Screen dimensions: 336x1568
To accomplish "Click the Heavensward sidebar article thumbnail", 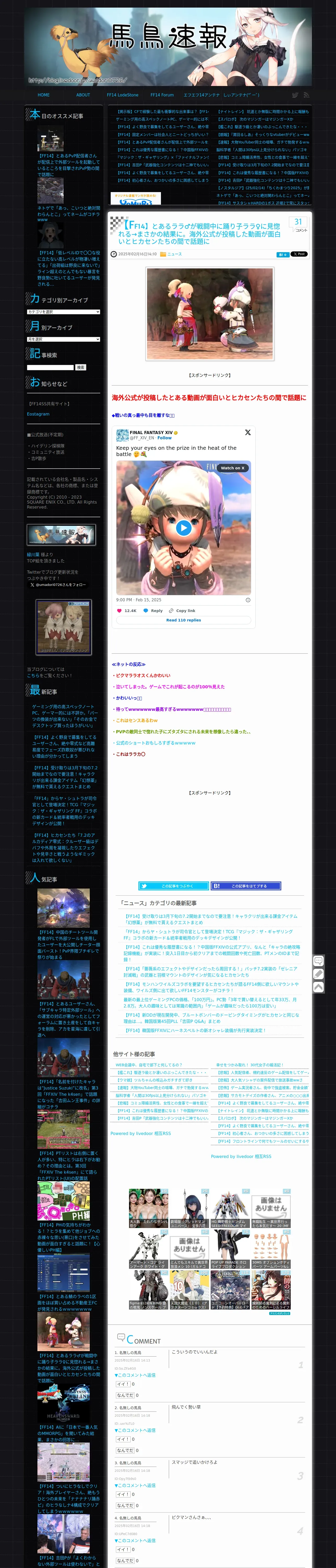I will coord(63,1403).
